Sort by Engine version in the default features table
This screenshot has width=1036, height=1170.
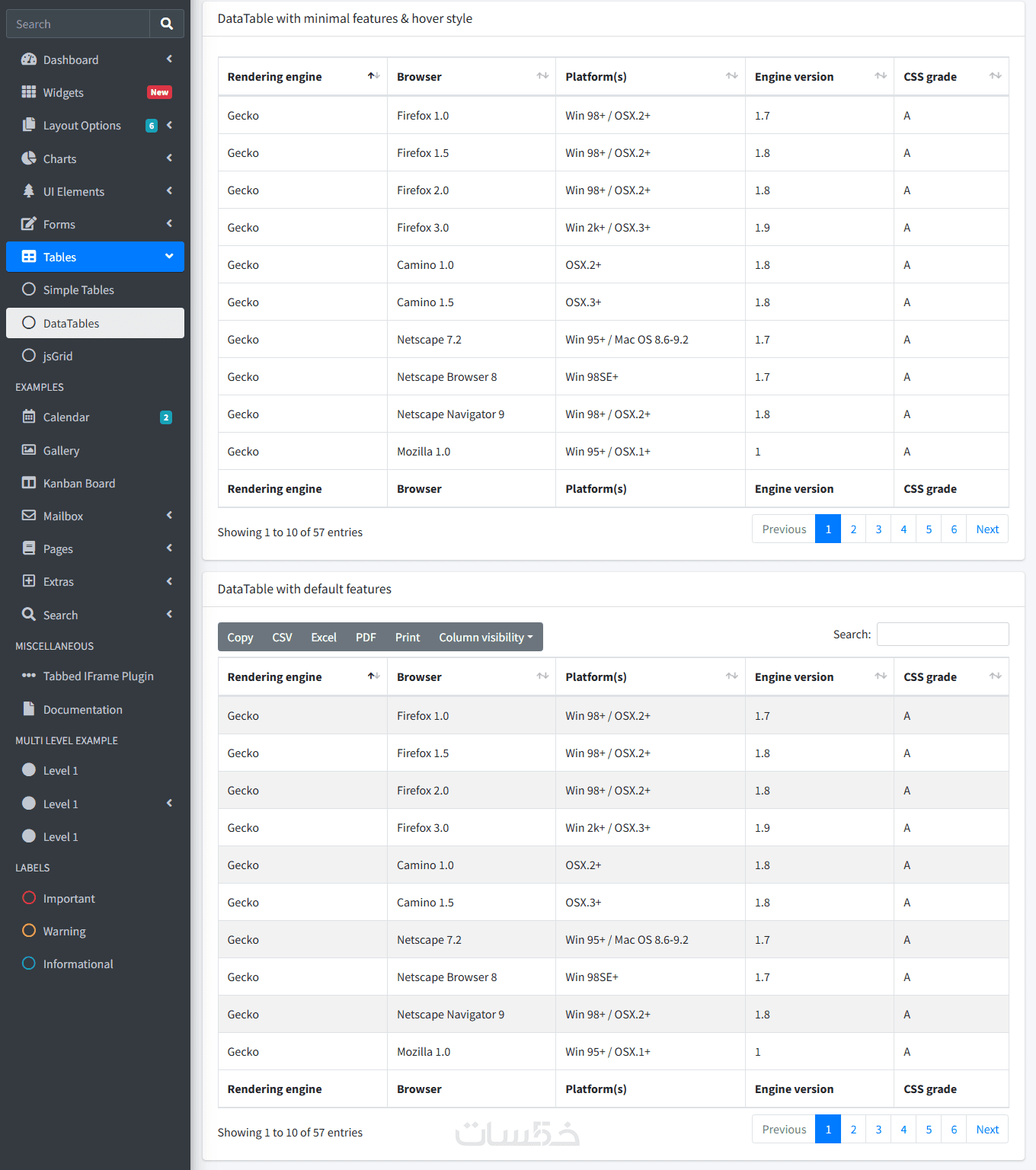tap(820, 676)
